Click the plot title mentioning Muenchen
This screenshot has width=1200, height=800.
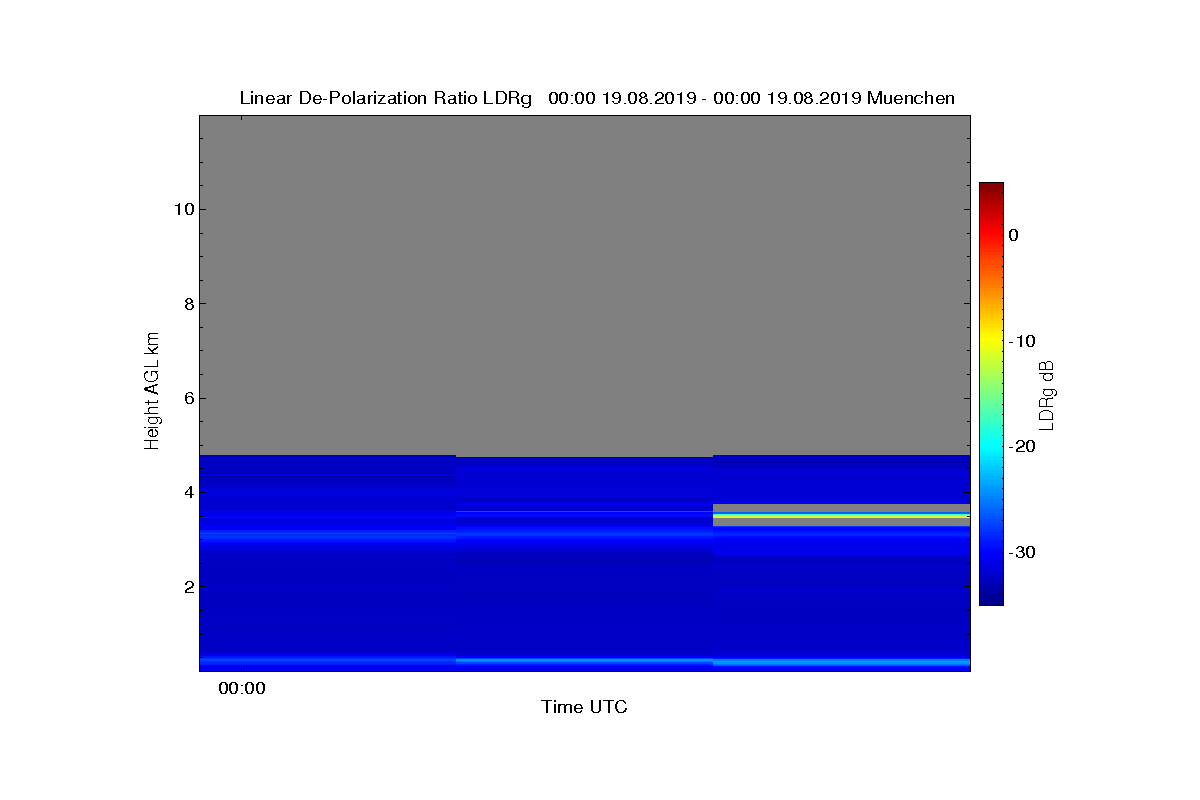coord(597,98)
